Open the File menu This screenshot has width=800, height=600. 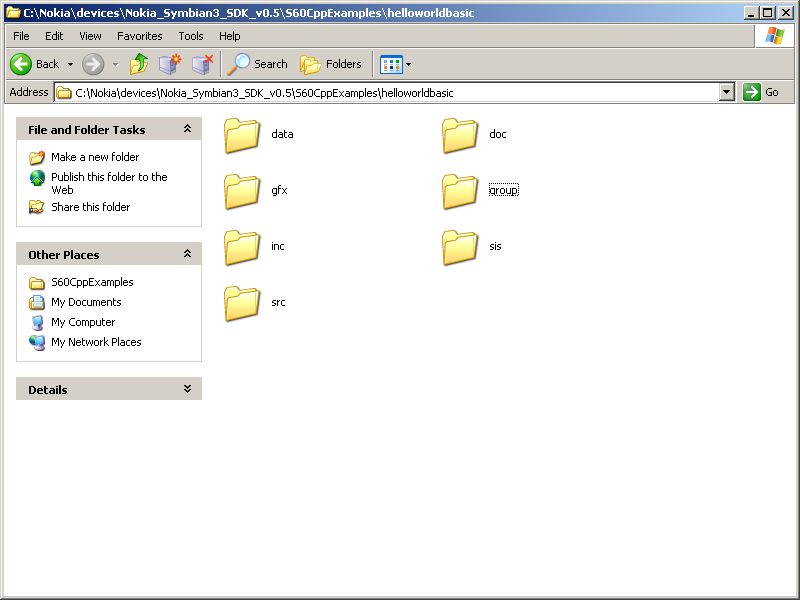[21, 36]
